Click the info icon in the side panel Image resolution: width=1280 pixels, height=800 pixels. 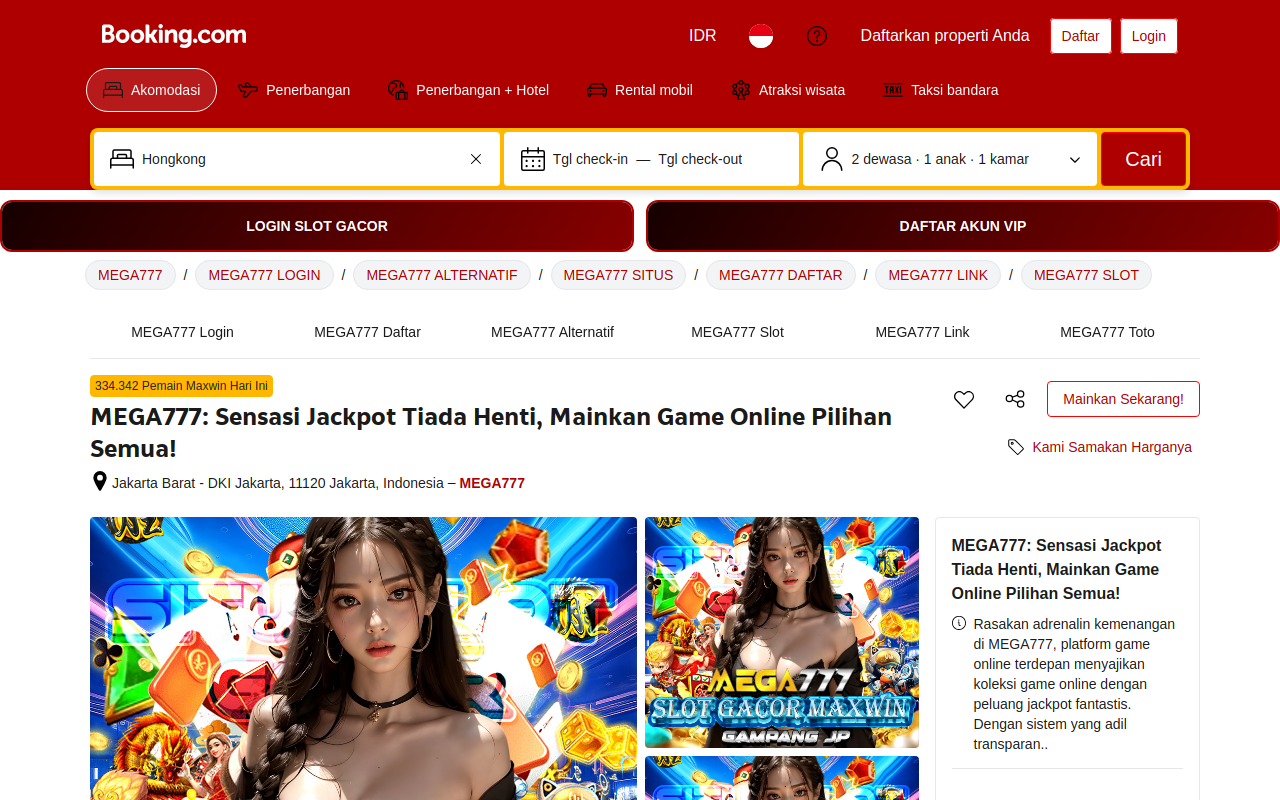959,623
